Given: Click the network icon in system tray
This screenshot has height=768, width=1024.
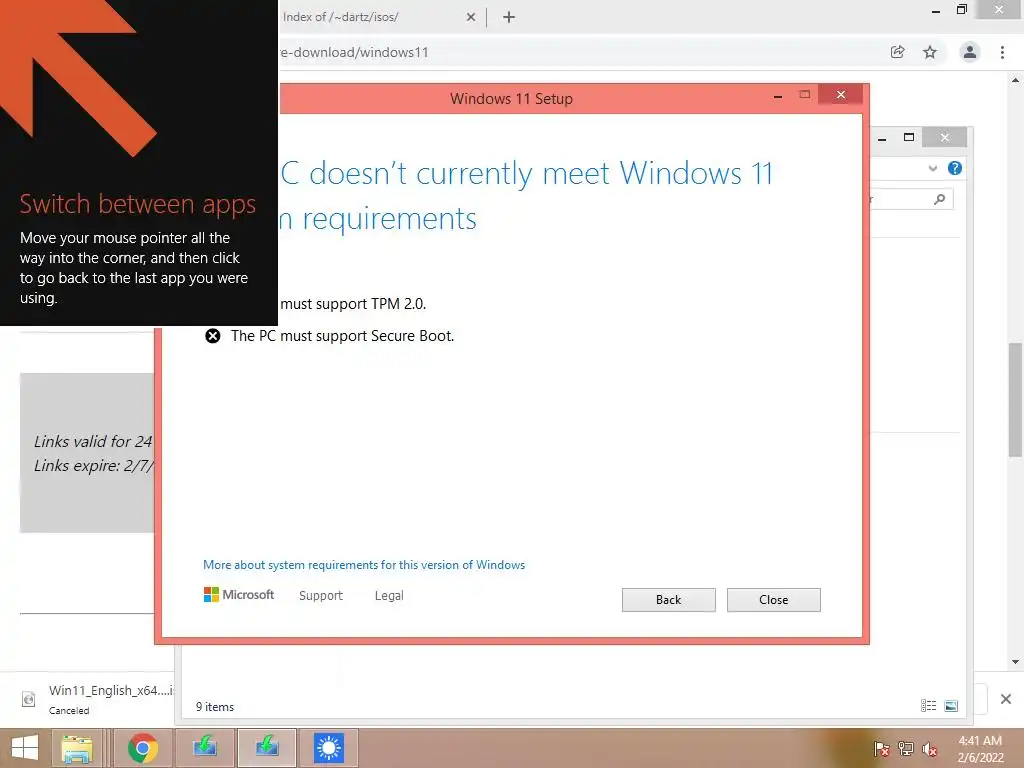Looking at the screenshot, I should pyautogui.click(x=906, y=748).
